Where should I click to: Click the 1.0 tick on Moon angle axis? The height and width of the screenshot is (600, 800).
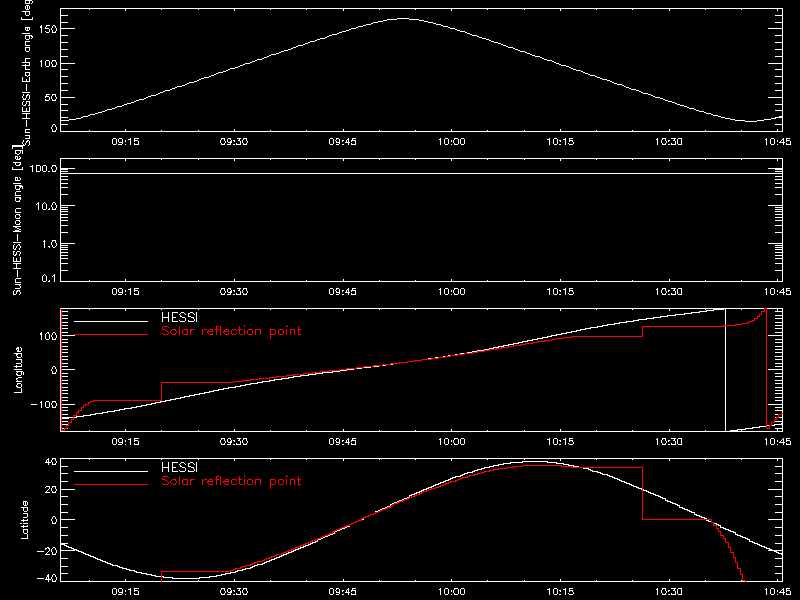tap(49, 244)
